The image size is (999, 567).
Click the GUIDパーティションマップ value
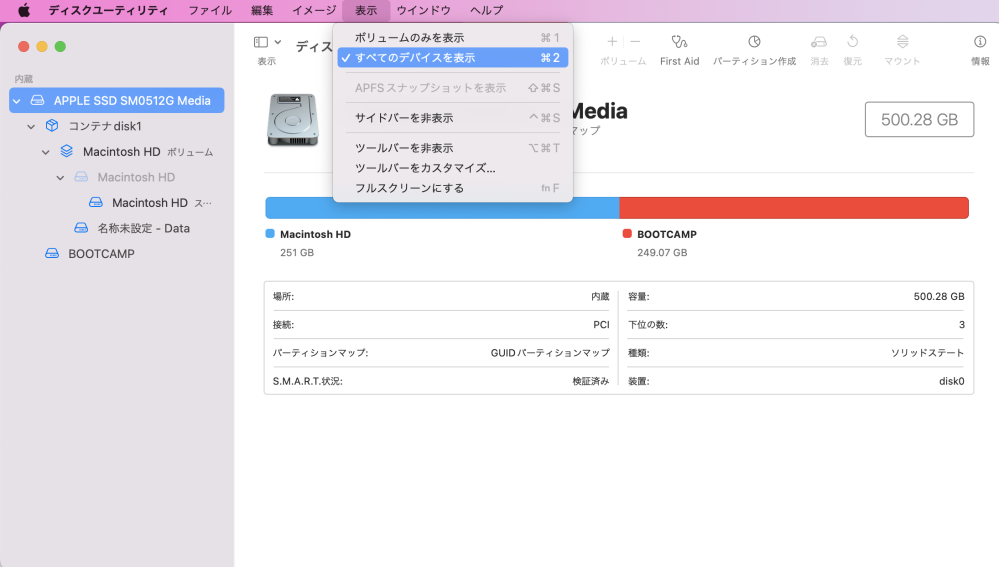[550, 352]
